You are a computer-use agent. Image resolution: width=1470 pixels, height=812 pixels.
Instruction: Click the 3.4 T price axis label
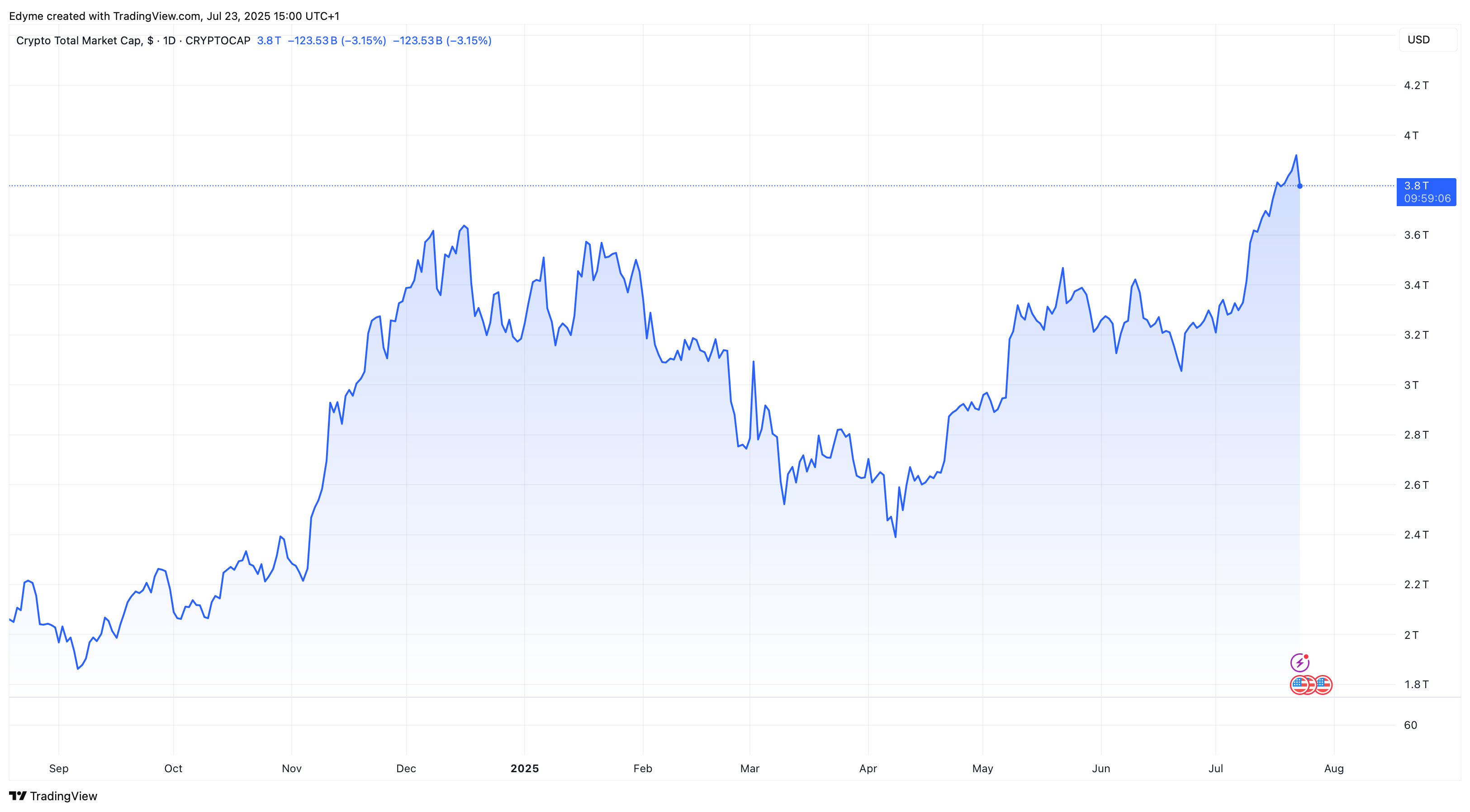point(1416,285)
